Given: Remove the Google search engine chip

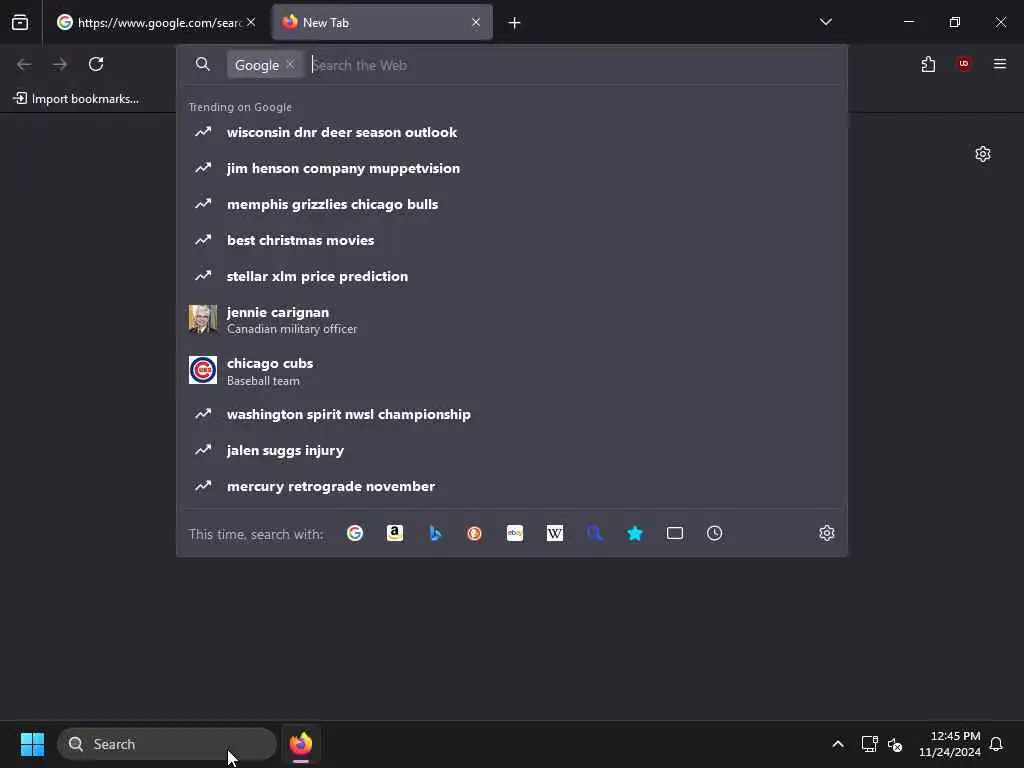Looking at the screenshot, I should 291,64.
